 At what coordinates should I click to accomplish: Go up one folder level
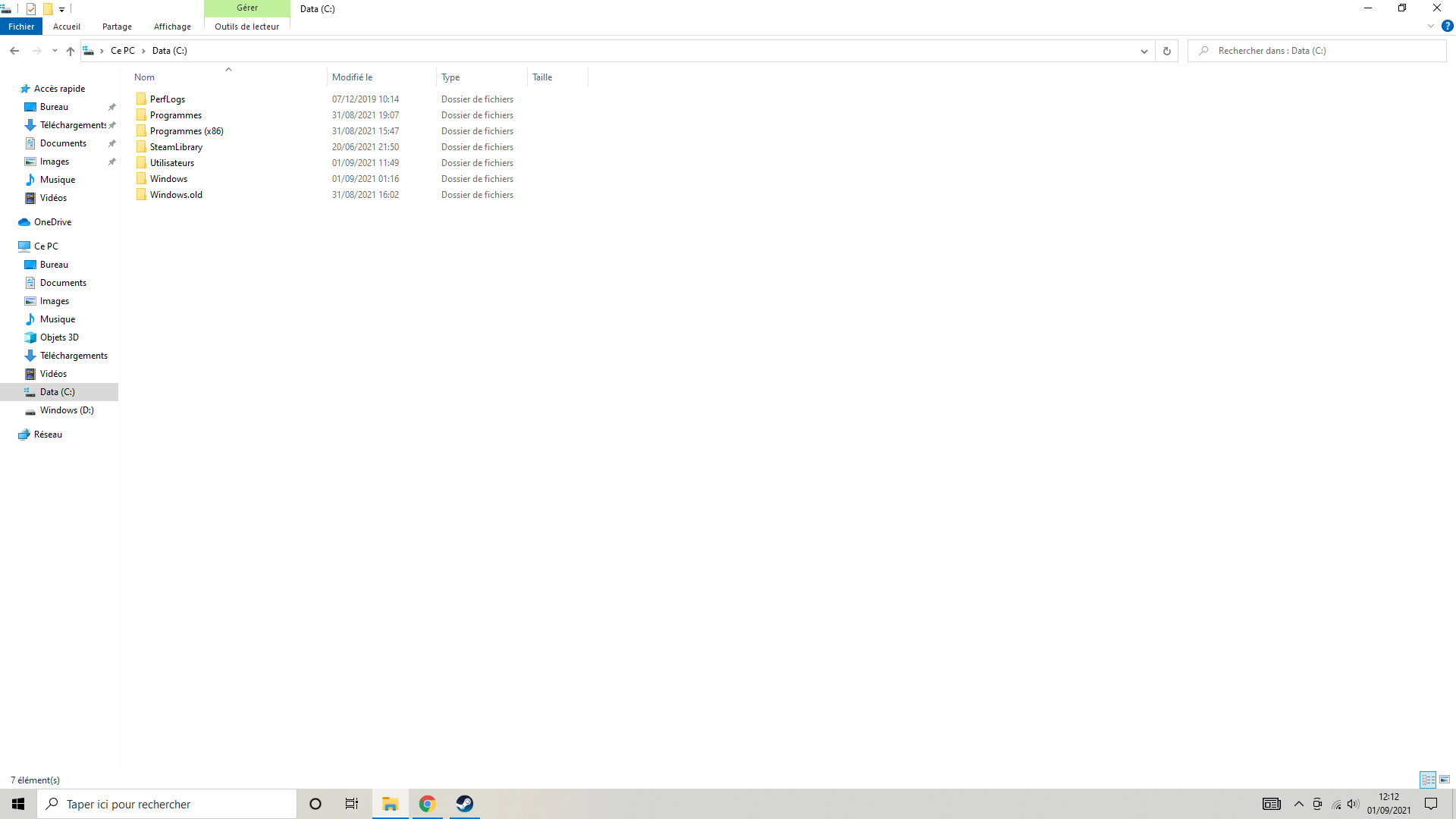(70, 51)
